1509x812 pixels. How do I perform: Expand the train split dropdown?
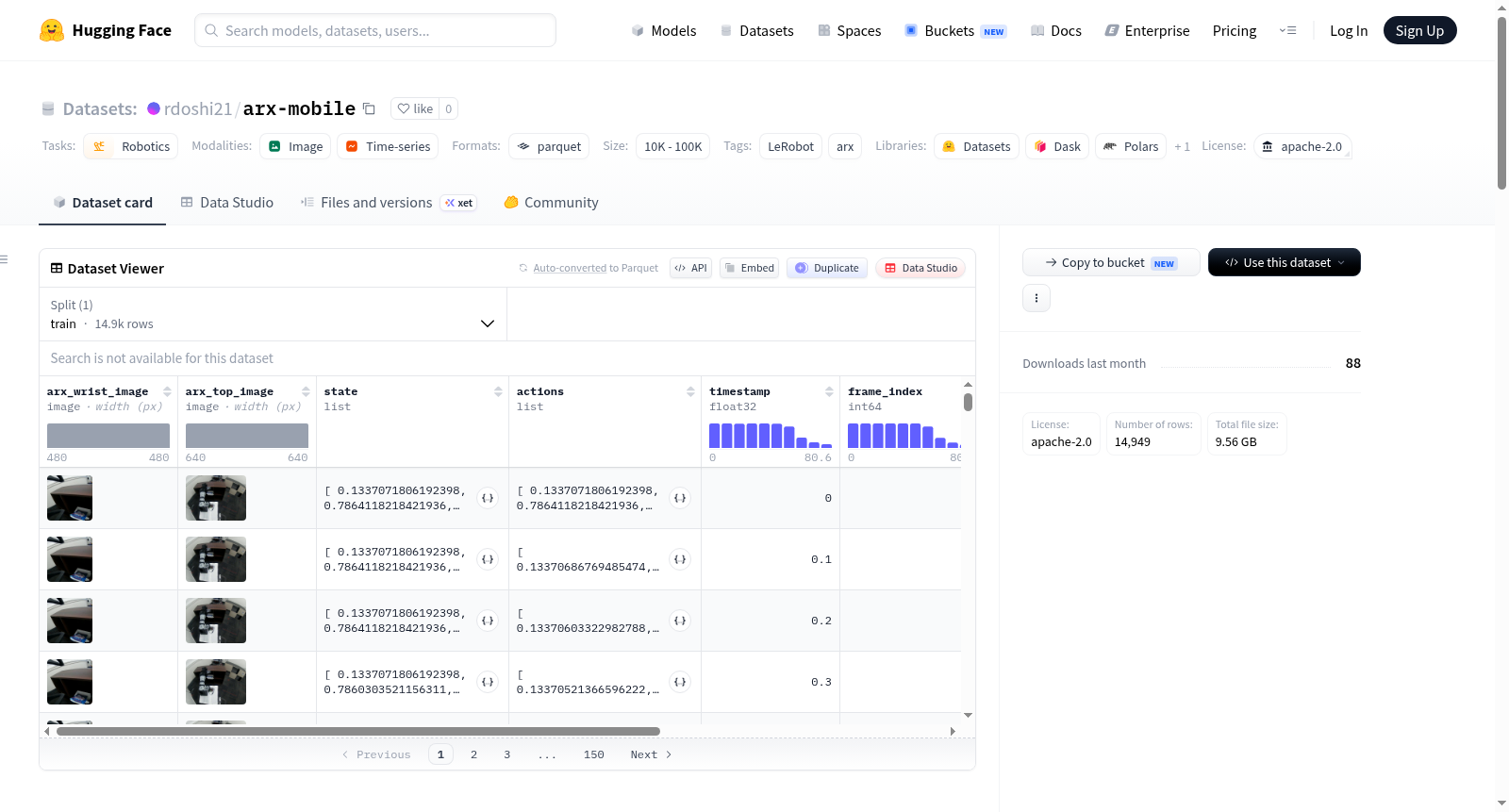click(273, 314)
